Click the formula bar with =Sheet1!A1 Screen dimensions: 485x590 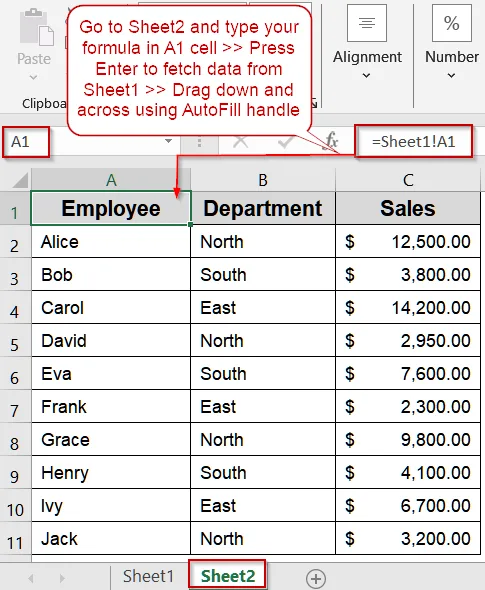pyautogui.click(x=414, y=141)
